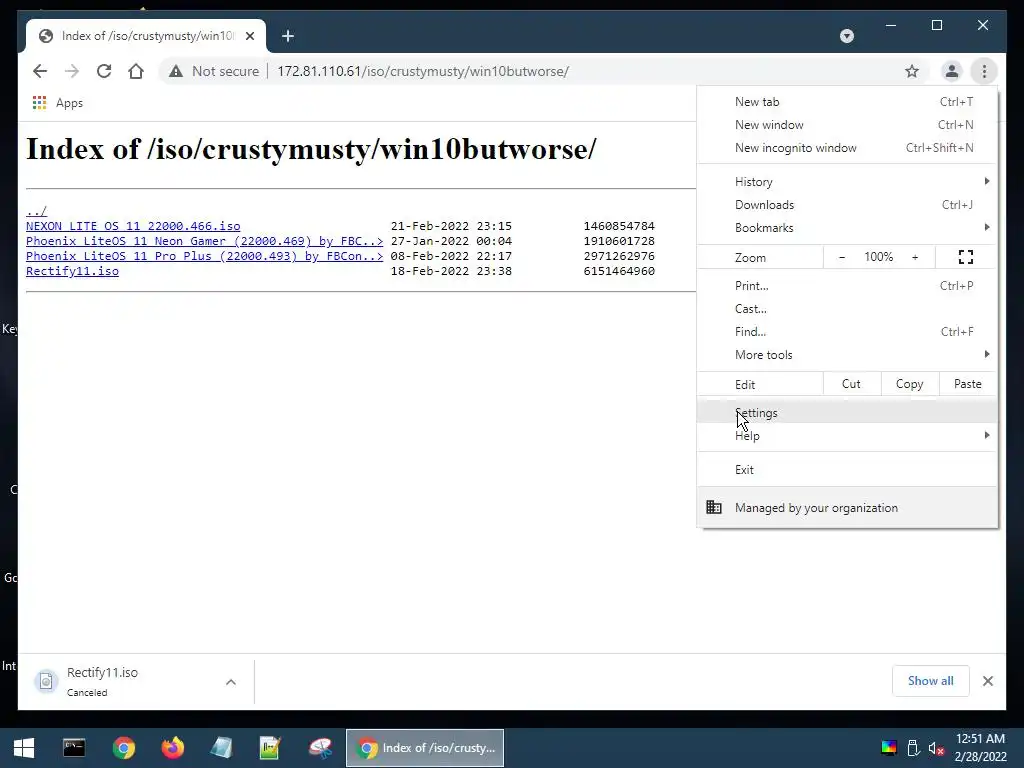Bookmark this page with the star icon
This screenshot has height=768, width=1024.
pyautogui.click(x=912, y=71)
